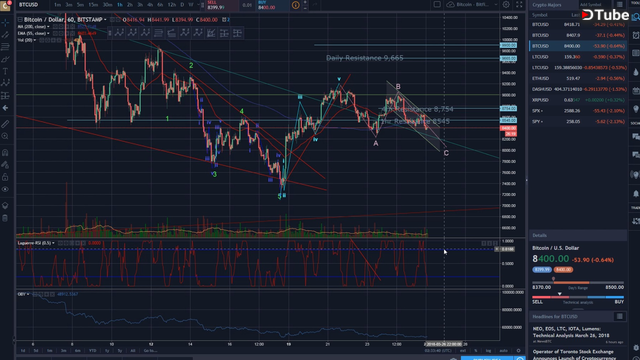Click the last icon in floating drawing toolbar
Image resolution: width=640 pixels, height=360 pixels.
(x=238, y=33)
